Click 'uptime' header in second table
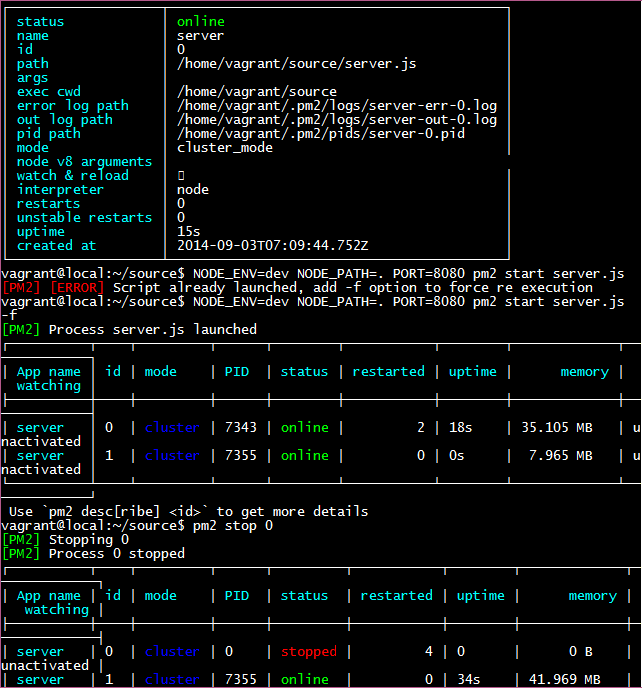Image resolution: width=642 pixels, height=688 pixels. [481, 596]
